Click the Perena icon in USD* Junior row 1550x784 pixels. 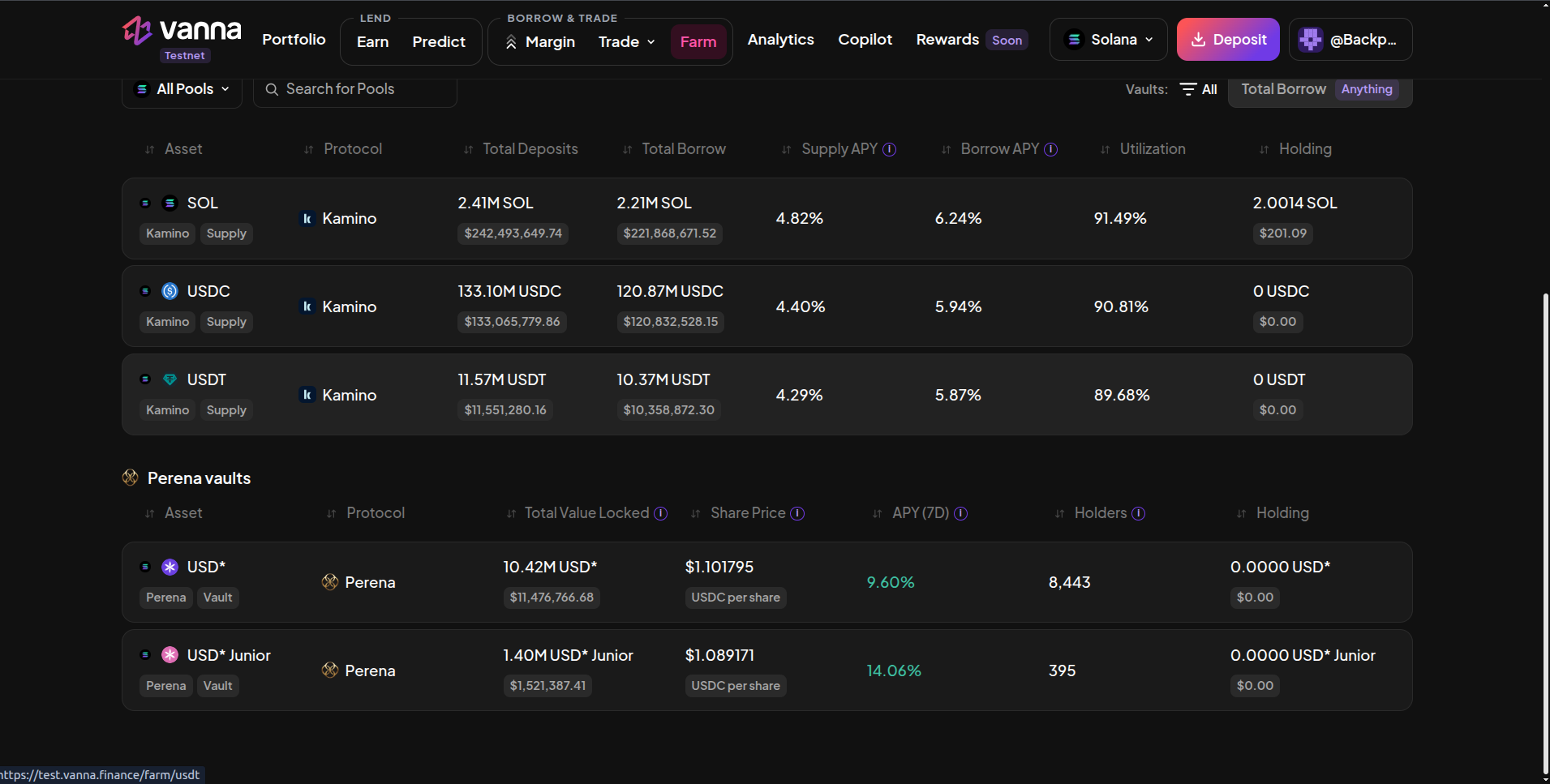coord(329,670)
